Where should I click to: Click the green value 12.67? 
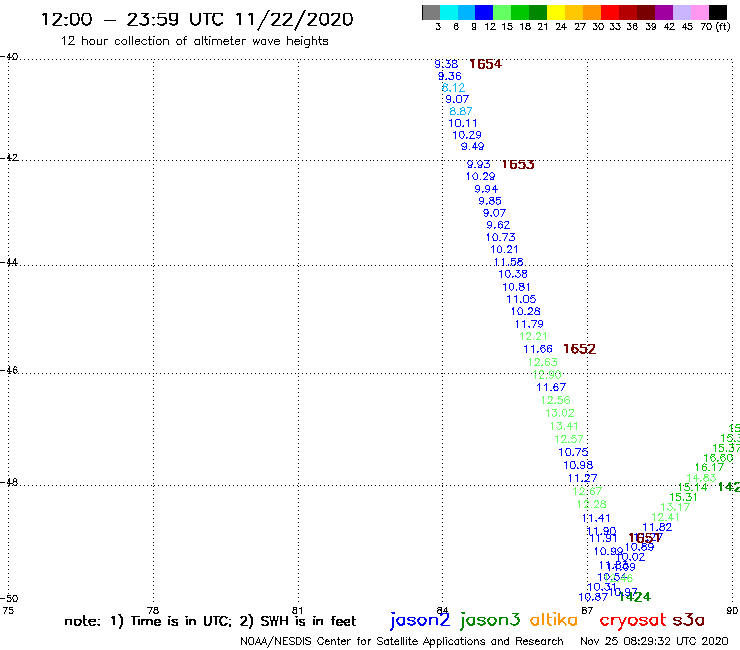(587, 492)
